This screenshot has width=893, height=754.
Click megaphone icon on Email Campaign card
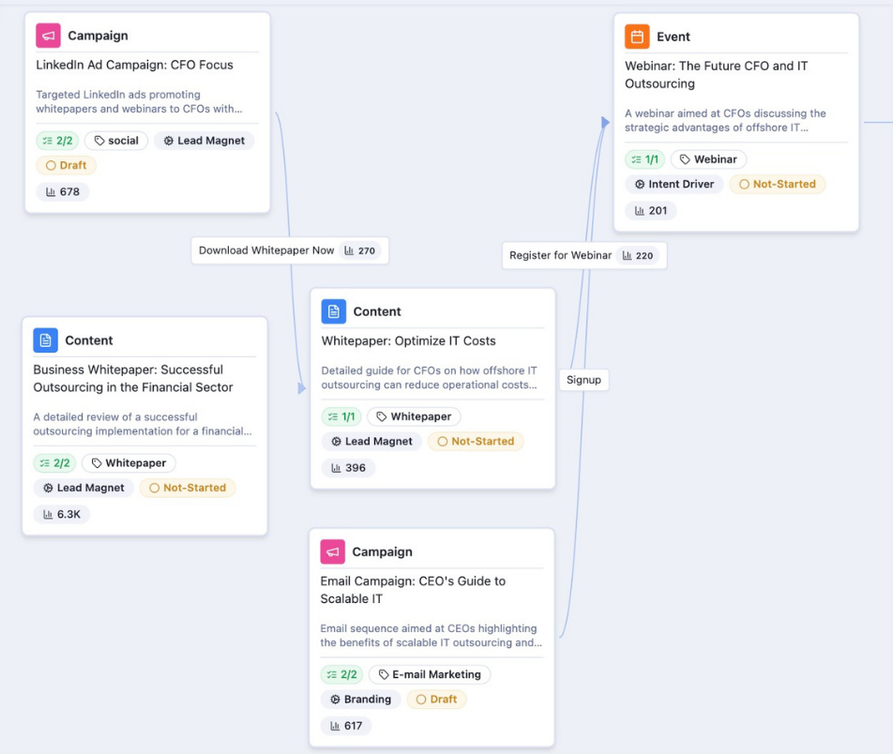click(x=333, y=552)
